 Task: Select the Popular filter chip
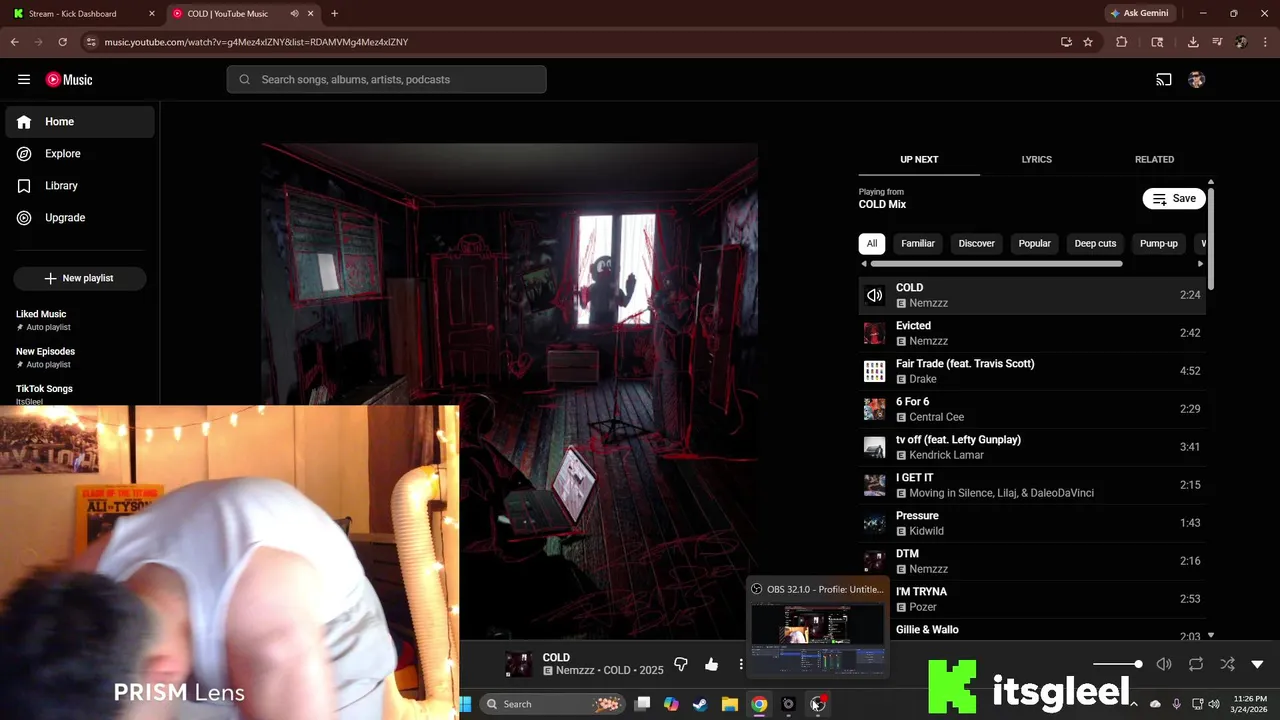(x=1034, y=243)
